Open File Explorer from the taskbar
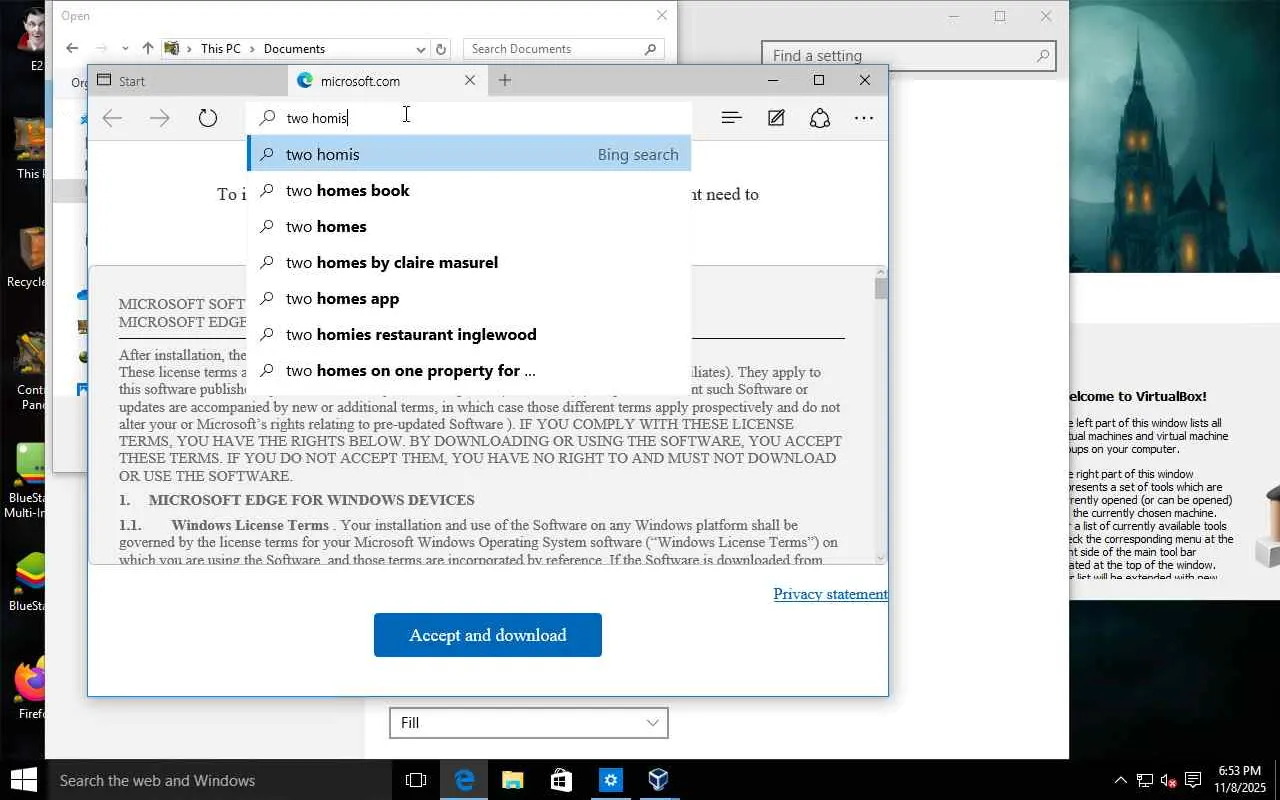Screen dimensions: 1280x800 tap(512, 780)
